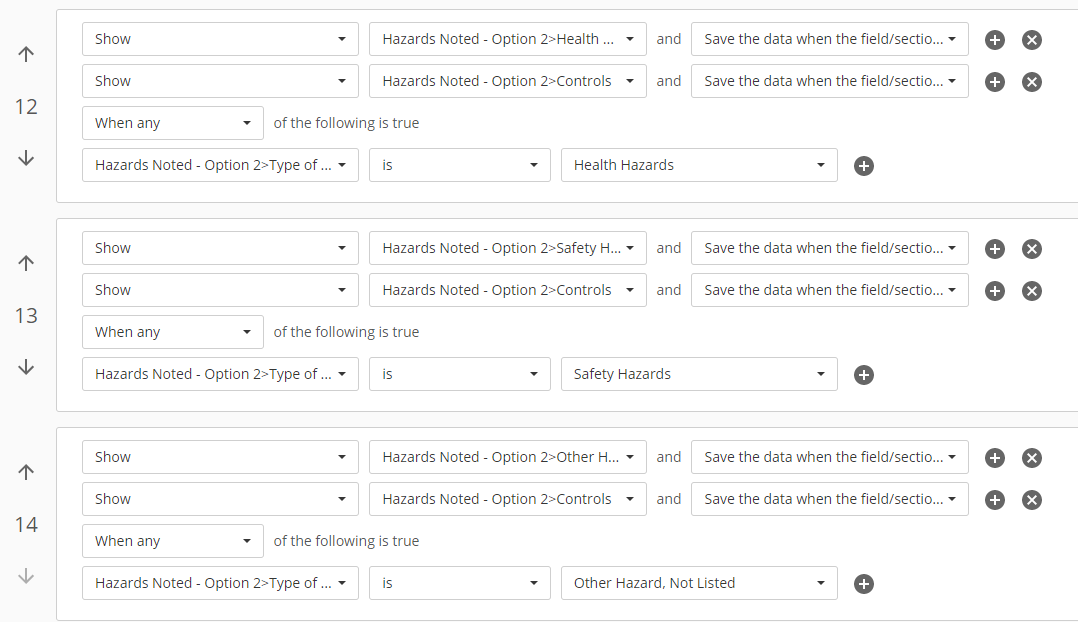This screenshot has height=622, width=1078.
Task: Add condition after Safety Hazards value
Action: point(864,375)
